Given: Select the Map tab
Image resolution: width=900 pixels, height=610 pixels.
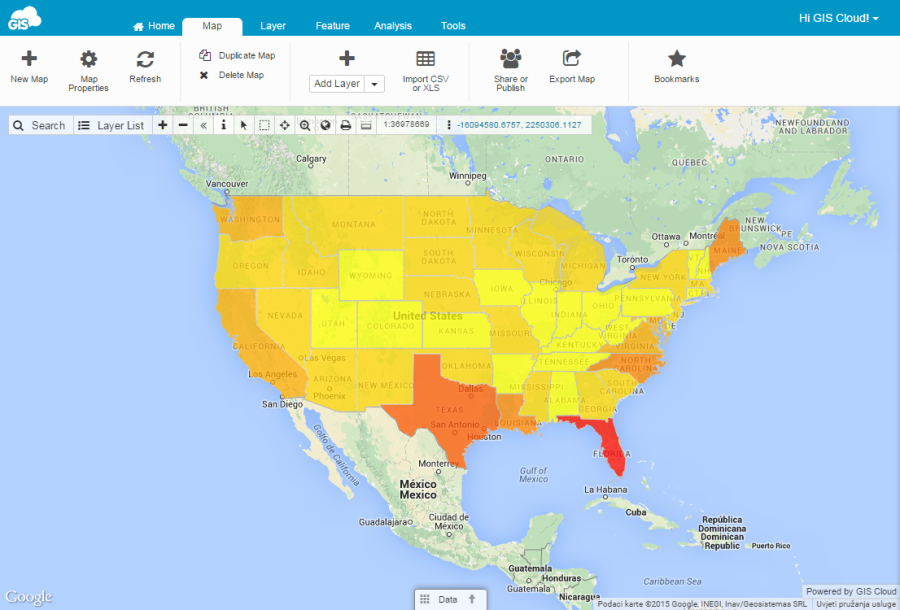Looking at the screenshot, I should pos(212,26).
